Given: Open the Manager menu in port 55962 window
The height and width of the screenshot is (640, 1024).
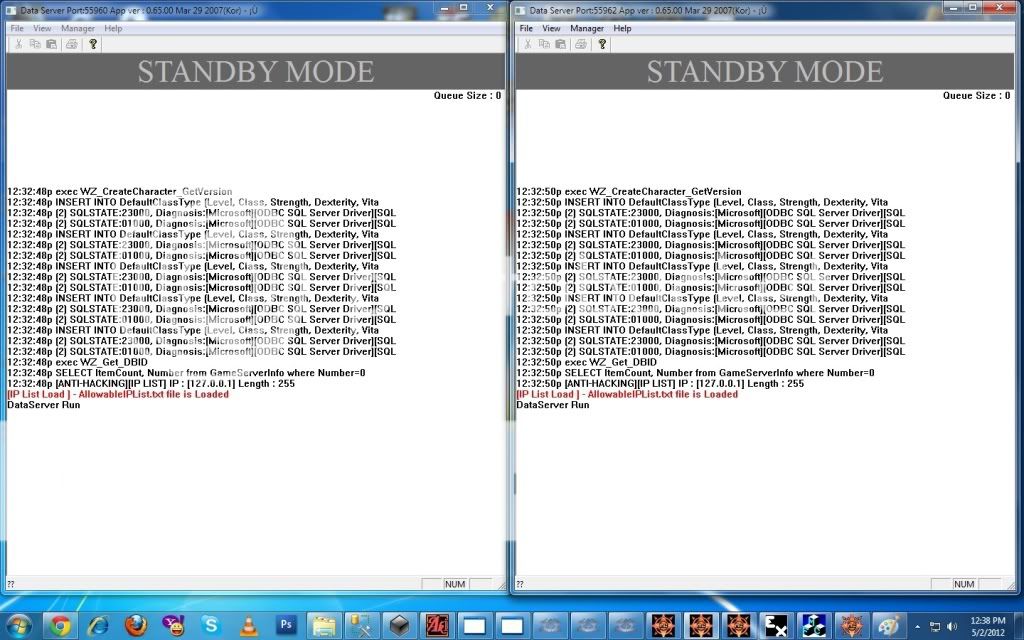Looking at the screenshot, I should [x=587, y=29].
